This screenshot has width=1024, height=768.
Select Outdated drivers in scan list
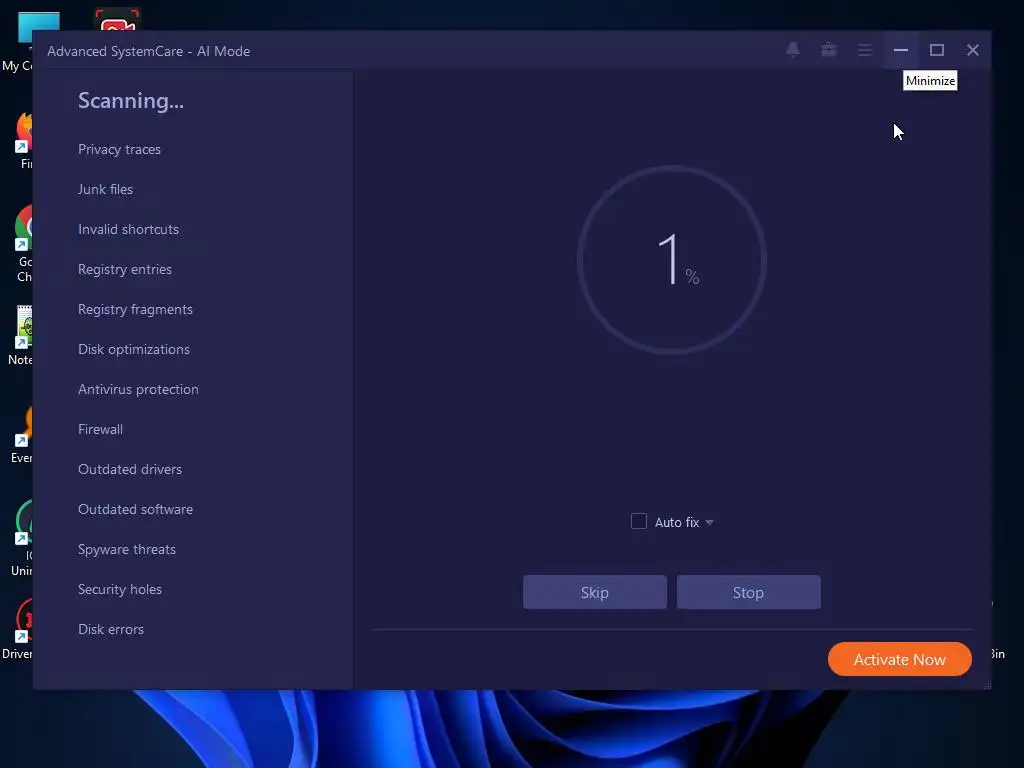(x=130, y=469)
